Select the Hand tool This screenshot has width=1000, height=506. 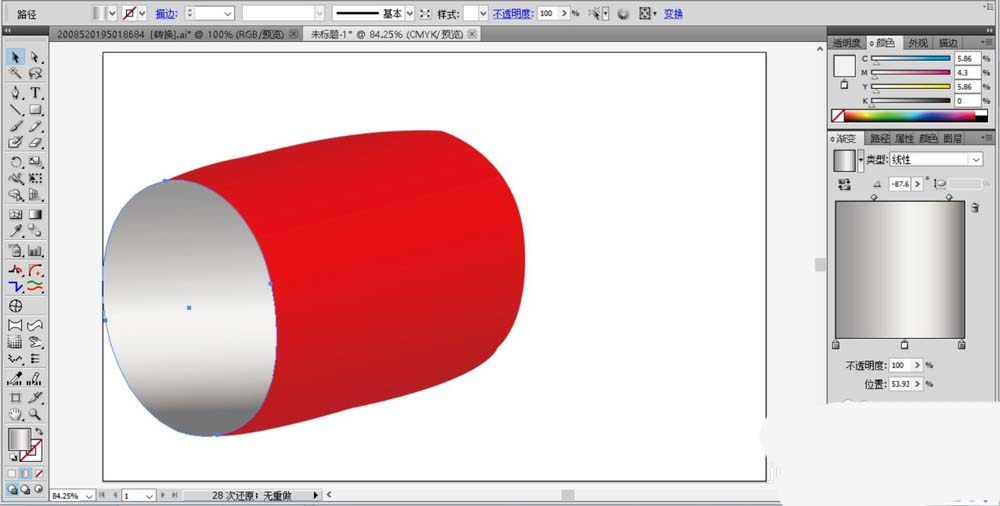16,414
